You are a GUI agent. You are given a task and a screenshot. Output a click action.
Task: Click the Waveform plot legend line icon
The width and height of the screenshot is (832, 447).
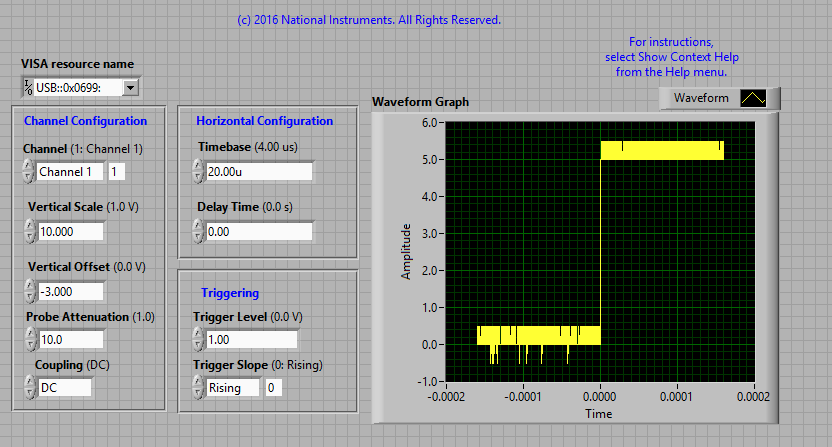(752, 98)
